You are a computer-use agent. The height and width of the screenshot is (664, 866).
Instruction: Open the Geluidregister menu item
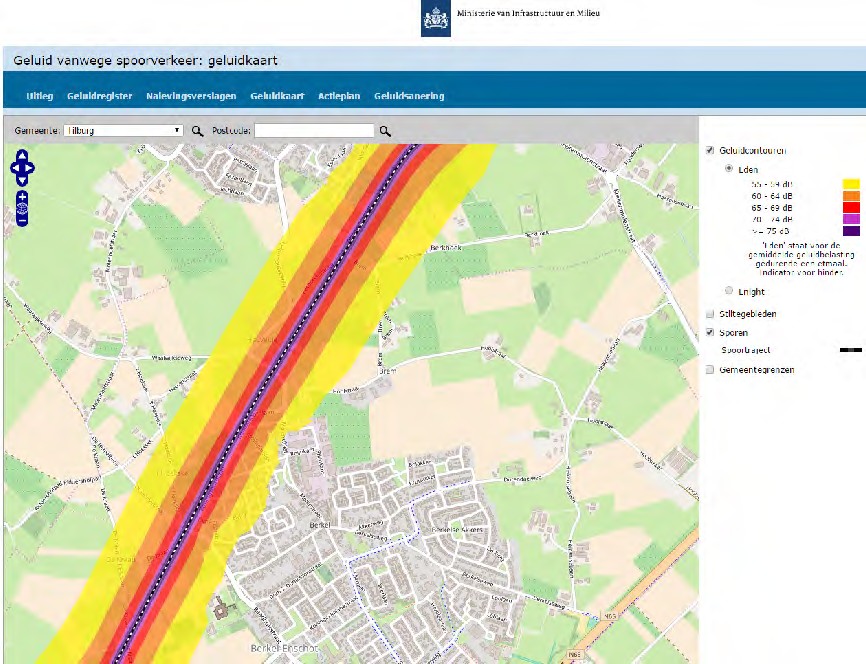point(98,96)
